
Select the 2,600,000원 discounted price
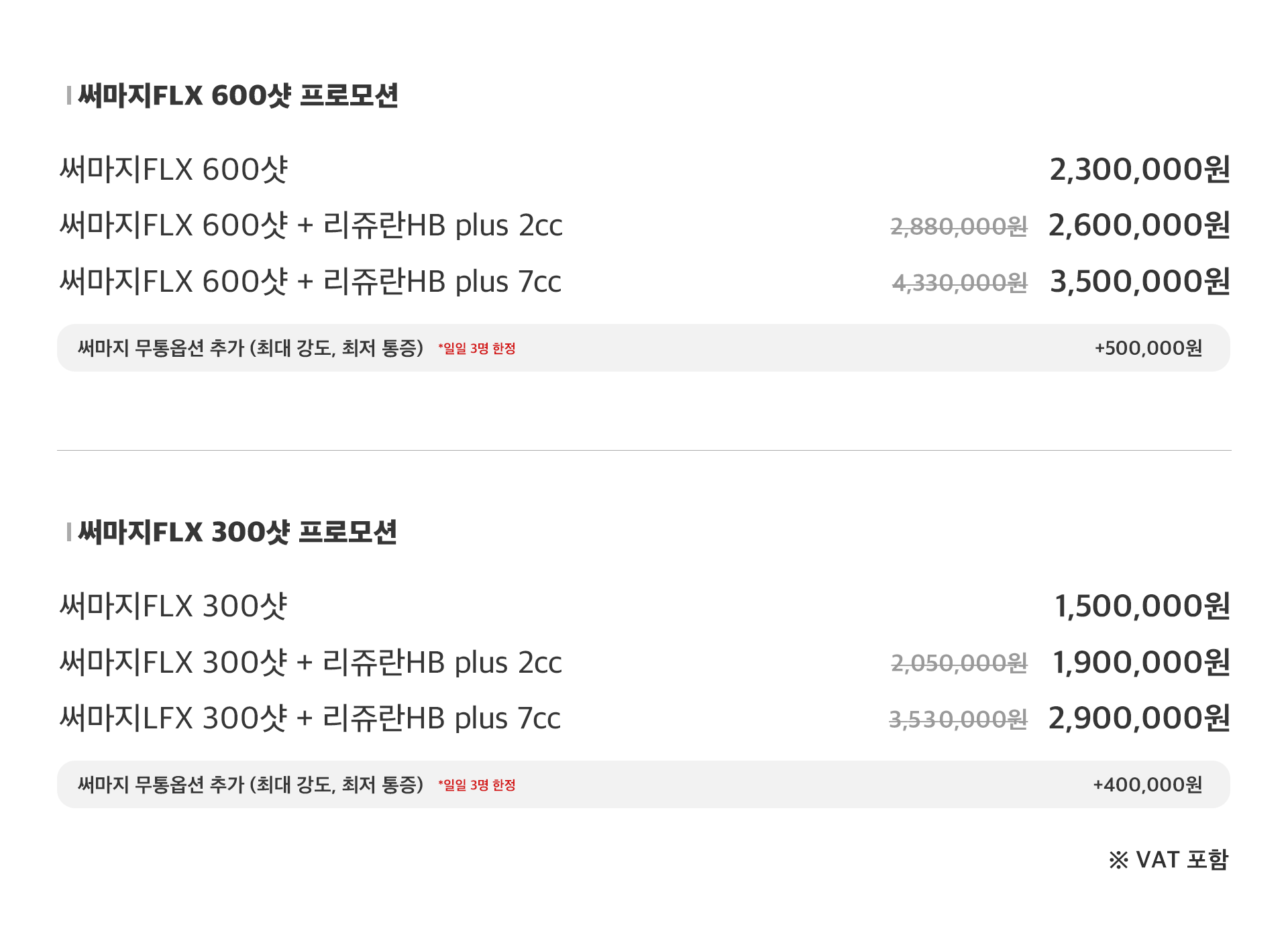(x=1139, y=225)
